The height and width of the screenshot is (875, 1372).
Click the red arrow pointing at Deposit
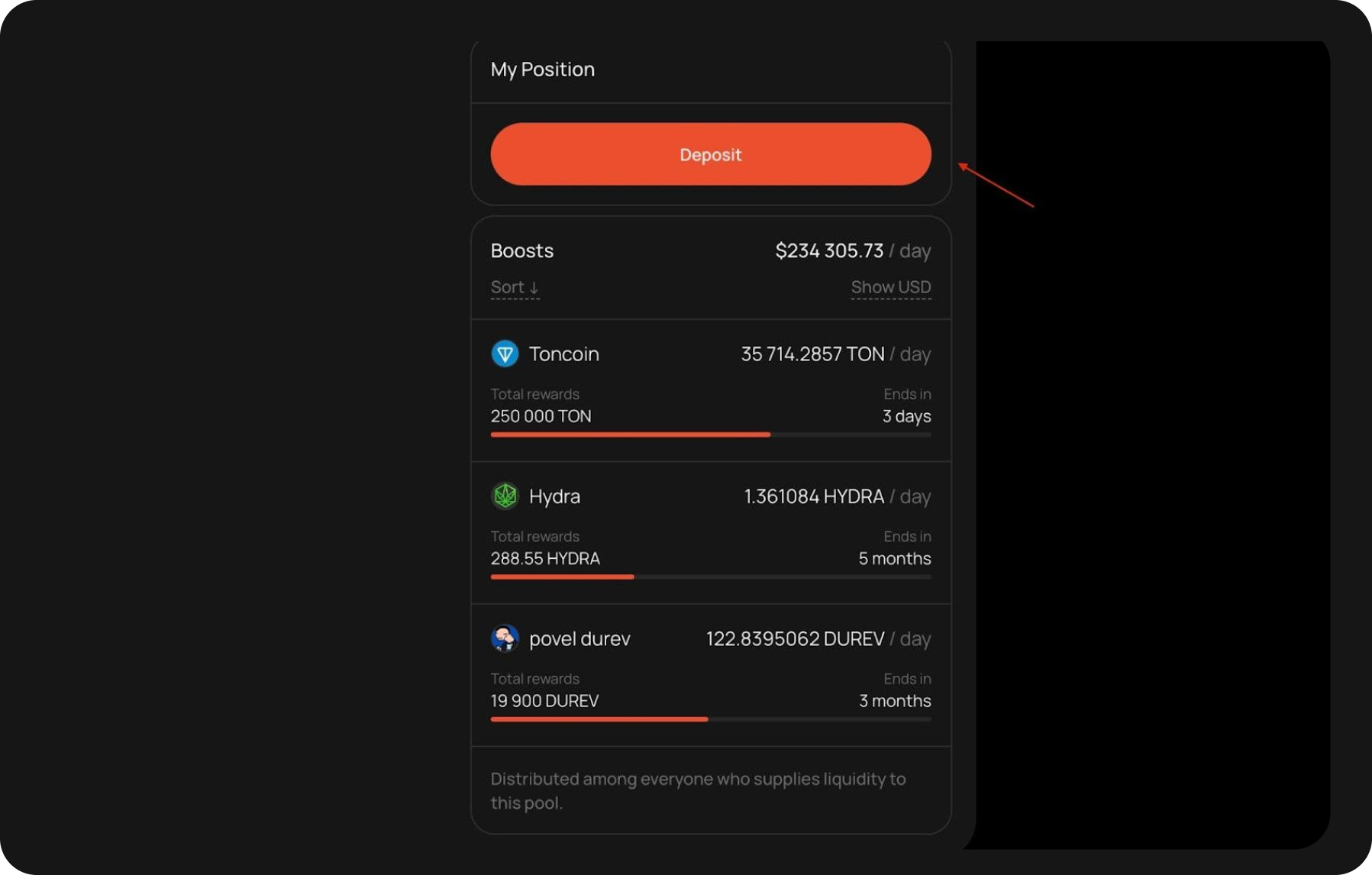tap(996, 185)
